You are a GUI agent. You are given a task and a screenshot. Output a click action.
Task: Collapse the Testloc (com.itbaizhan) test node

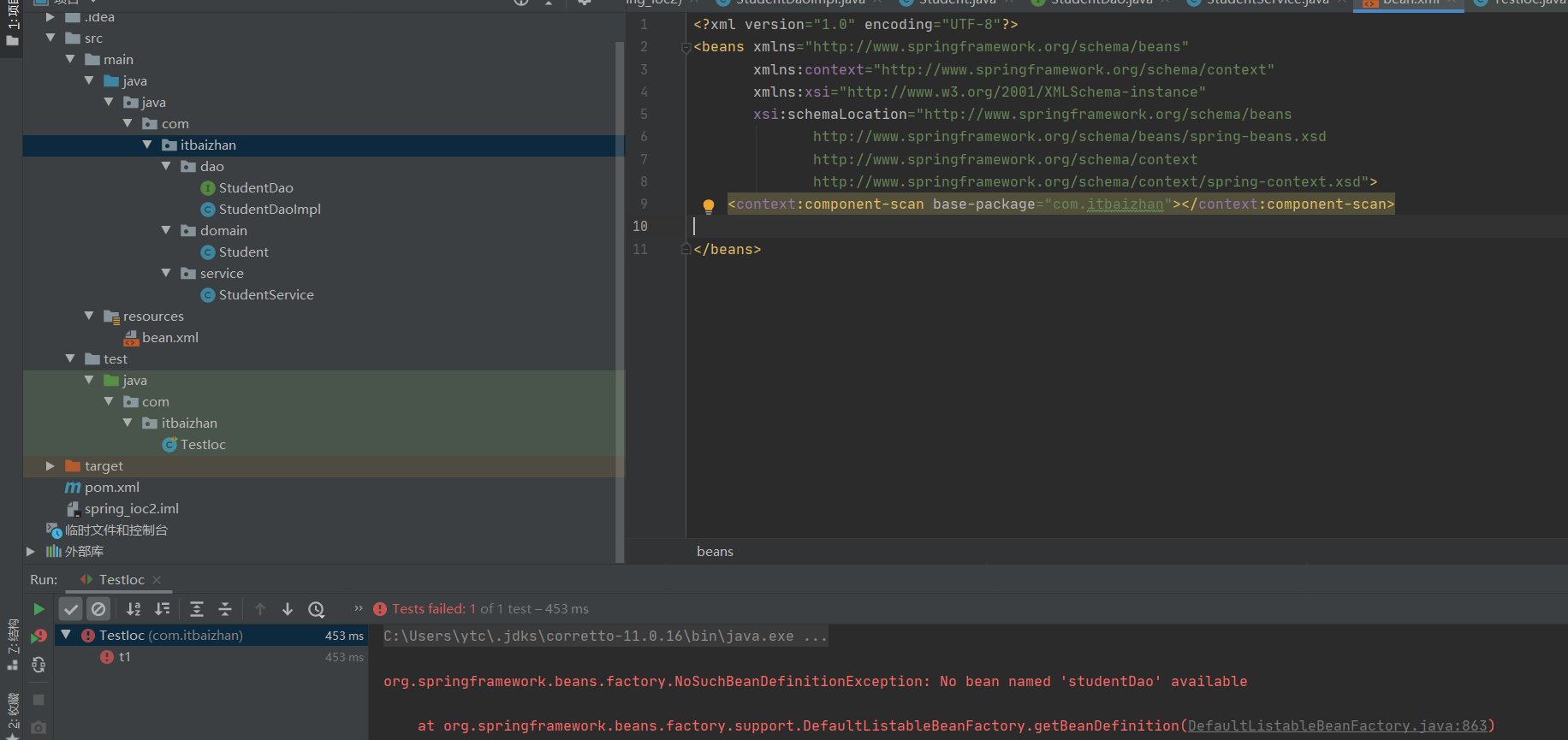click(66, 635)
